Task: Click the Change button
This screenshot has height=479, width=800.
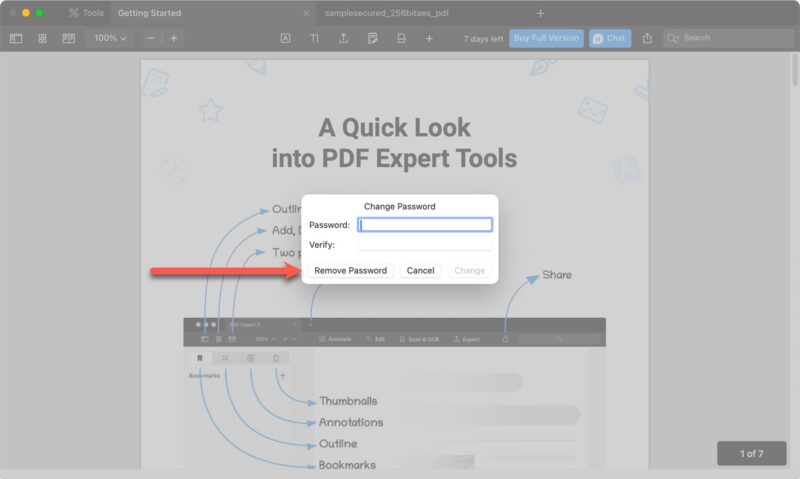Action: [x=469, y=270]
